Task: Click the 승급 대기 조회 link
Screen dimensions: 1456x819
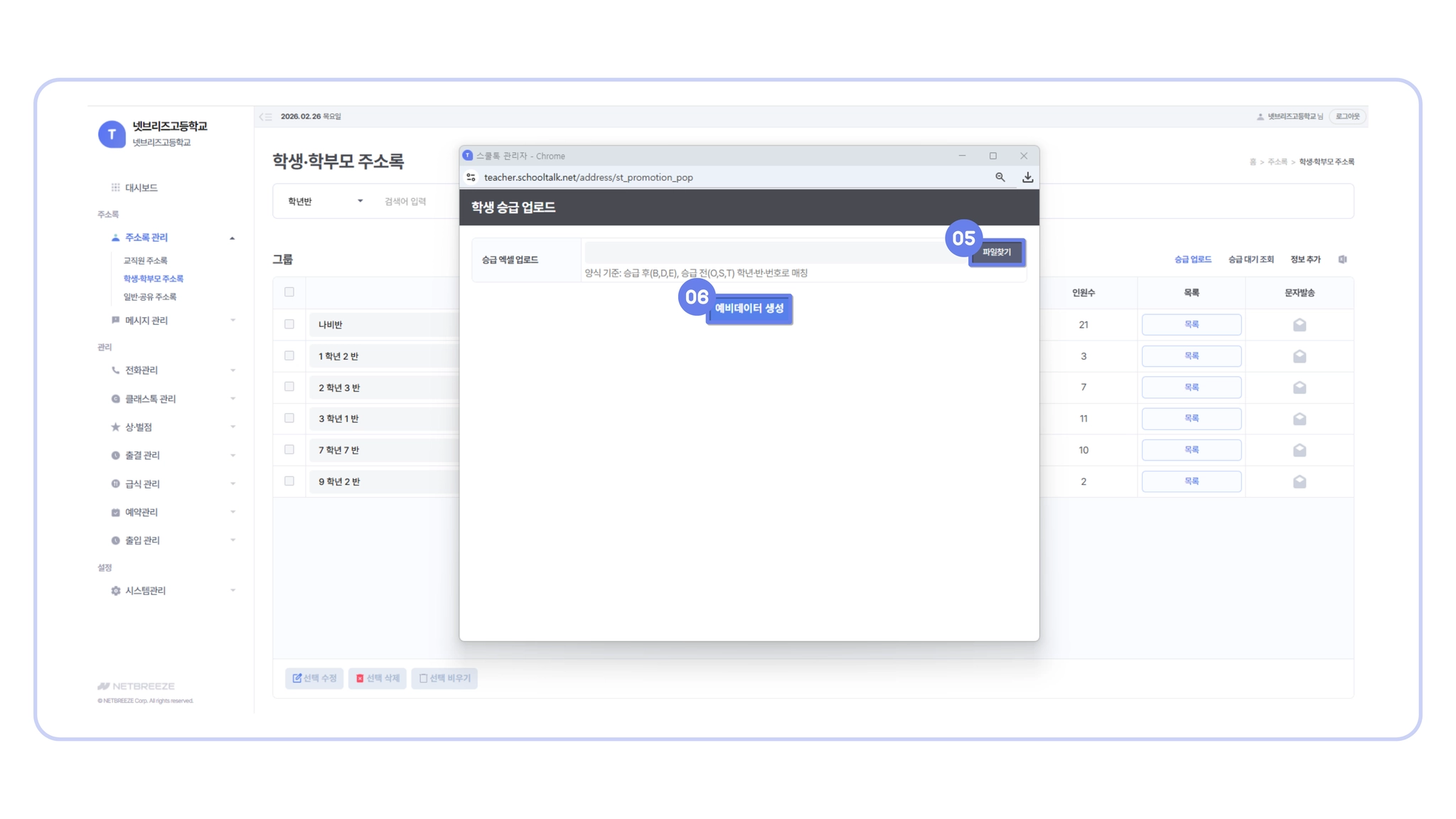Action: click(x=1251, y=259)
